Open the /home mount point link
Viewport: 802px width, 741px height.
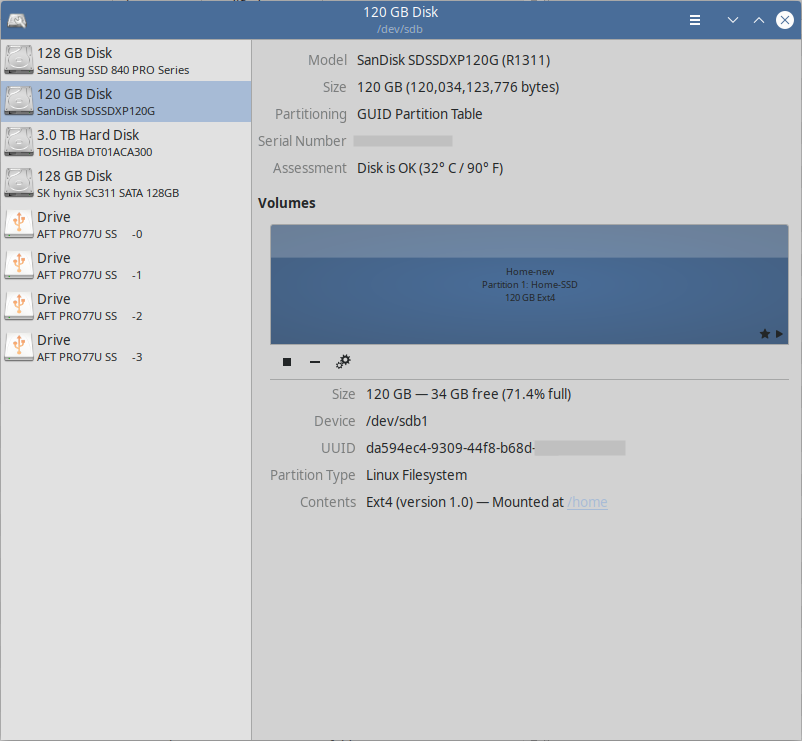point(587,502)
